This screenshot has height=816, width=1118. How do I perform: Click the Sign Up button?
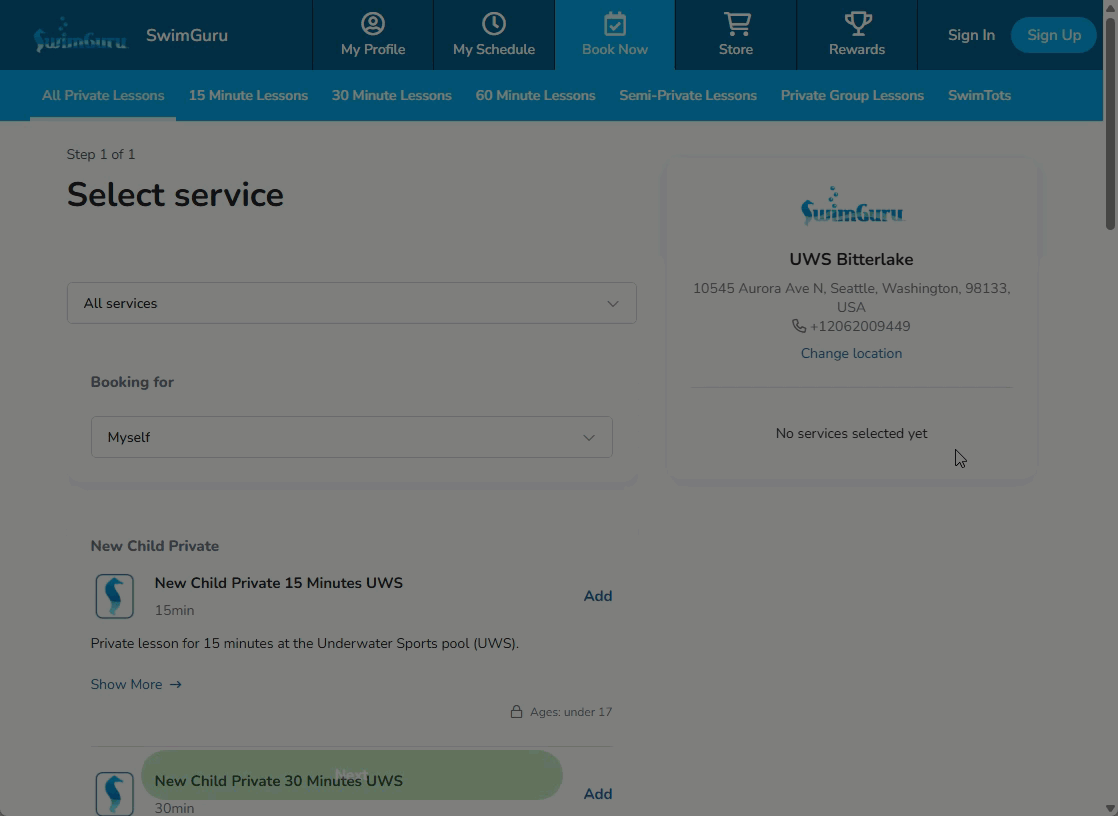1054,35
